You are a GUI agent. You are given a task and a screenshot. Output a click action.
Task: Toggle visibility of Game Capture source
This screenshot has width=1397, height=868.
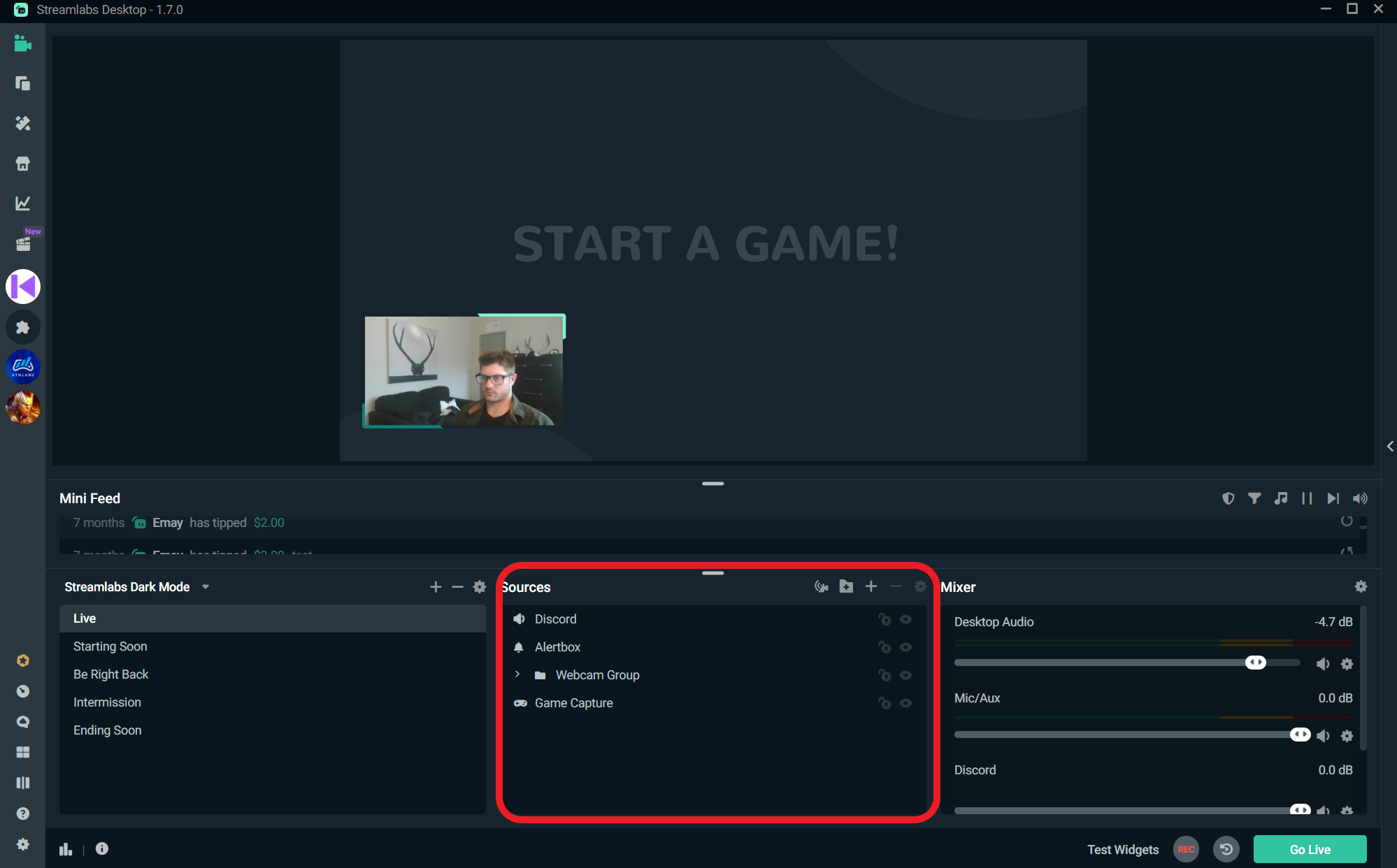(x=905, y=703)
